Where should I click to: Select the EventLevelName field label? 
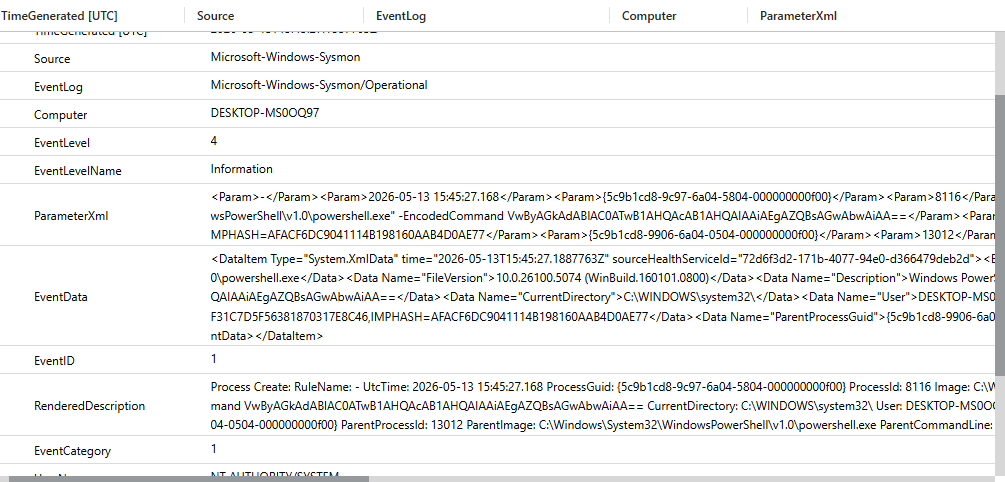(x=78, y=171)
